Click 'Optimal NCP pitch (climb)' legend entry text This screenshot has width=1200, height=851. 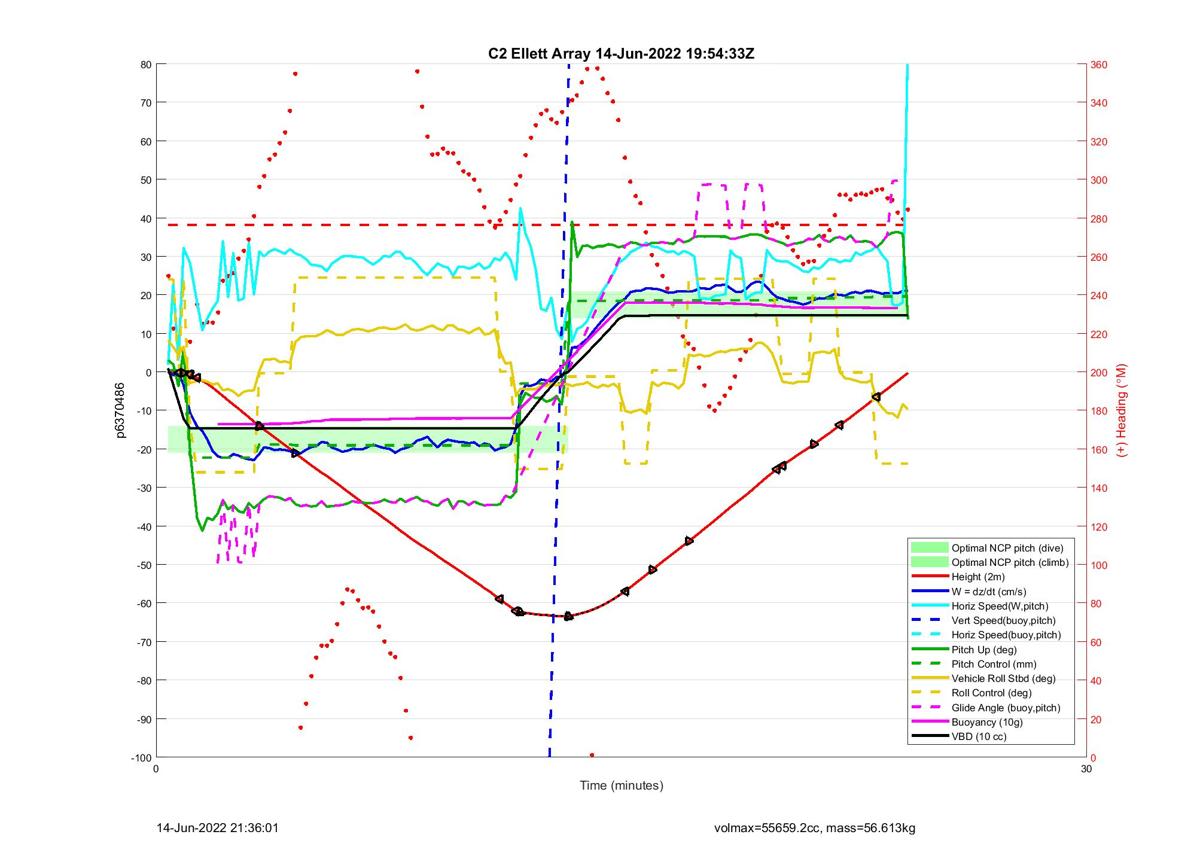point(1010,563)
